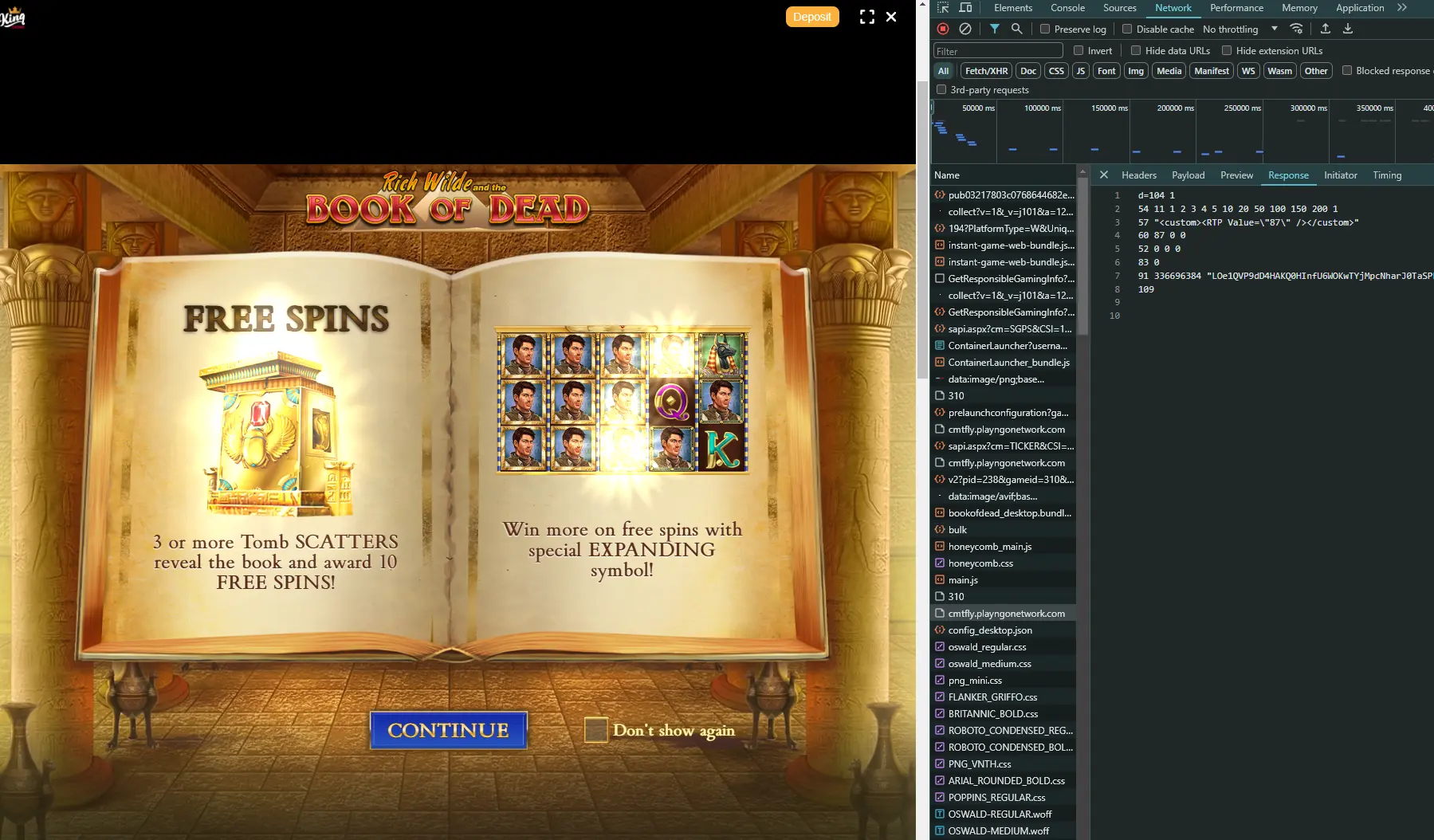Click the inspect element picker icon
Image resolution: width=1434 pixels, height=840 pixels.
click(x=943, y=8)
